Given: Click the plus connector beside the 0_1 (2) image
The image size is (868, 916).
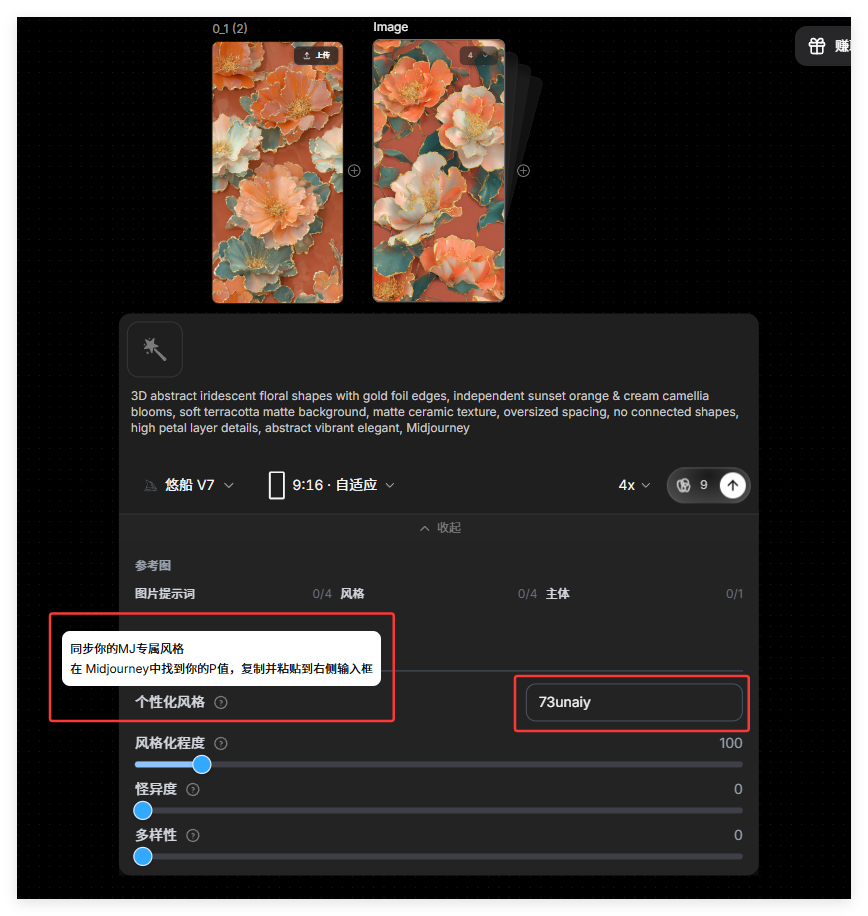Looking at the screenshot, I should pos(354,171).
